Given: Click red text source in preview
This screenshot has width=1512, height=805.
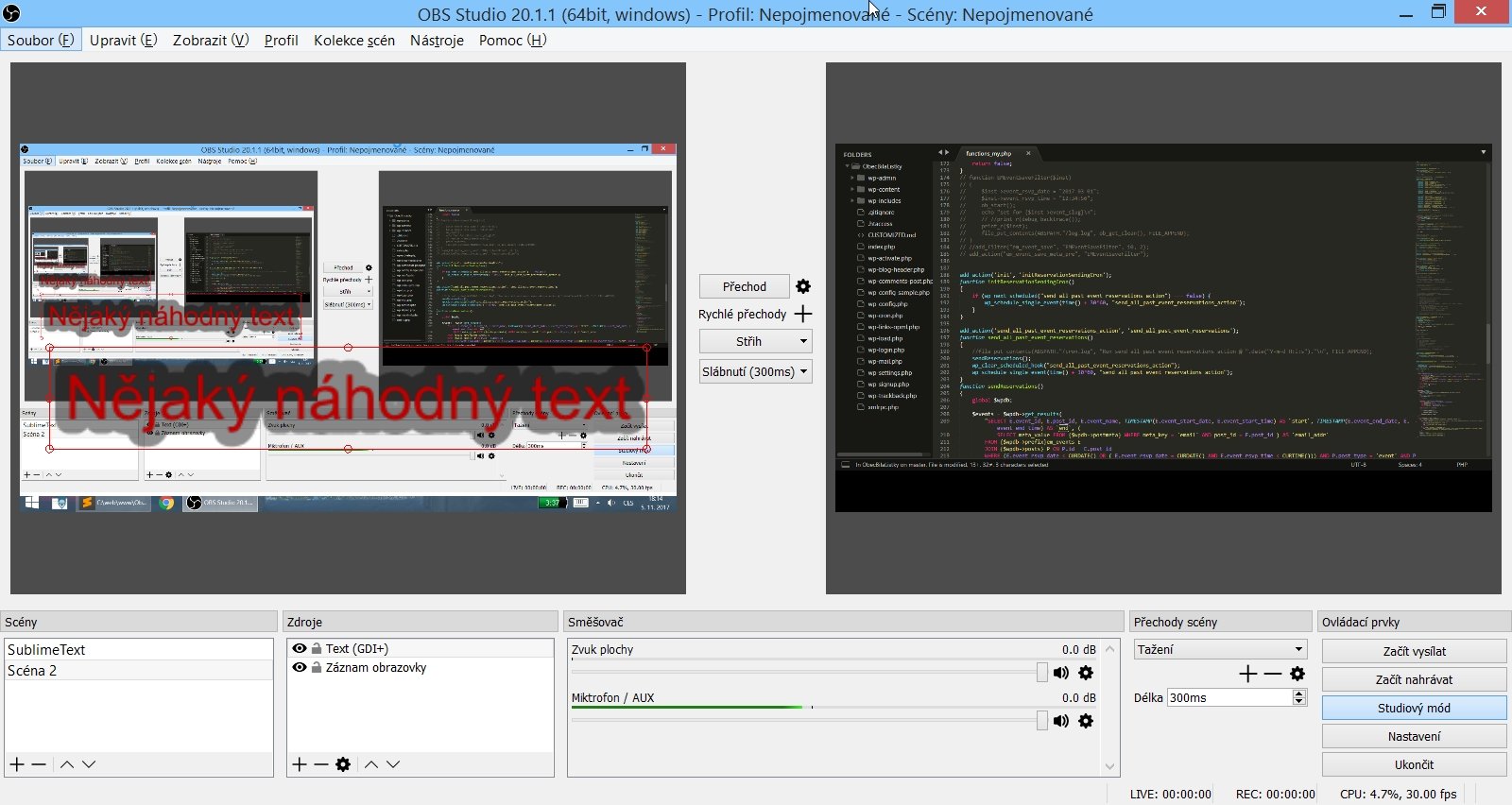Looking at the screenshot, I should (348, 397).
